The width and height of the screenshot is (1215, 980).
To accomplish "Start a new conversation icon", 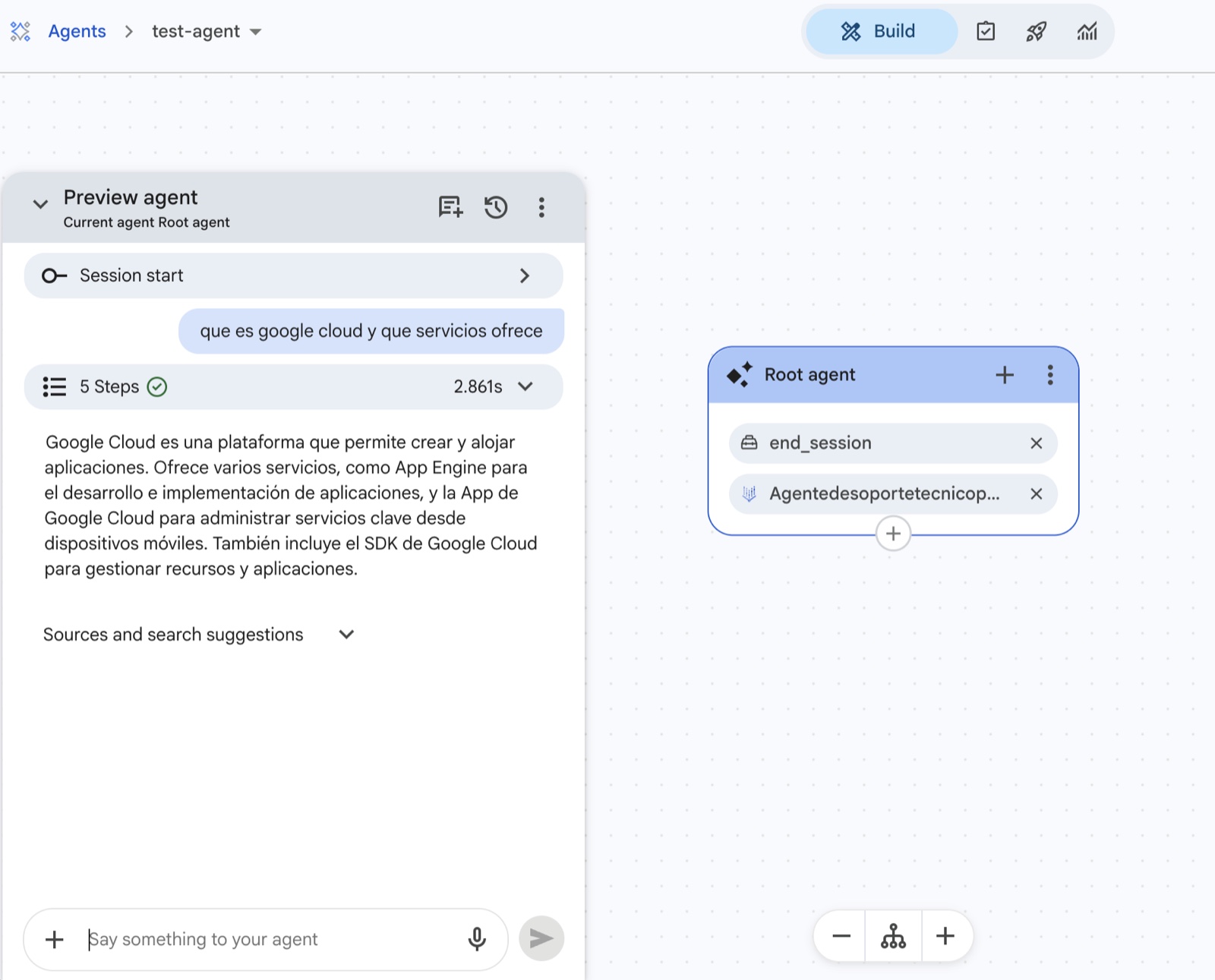I will [450, 207].
